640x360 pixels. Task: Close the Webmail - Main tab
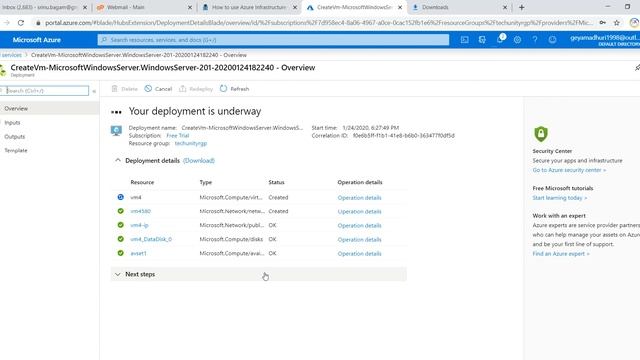coord(190,7)
